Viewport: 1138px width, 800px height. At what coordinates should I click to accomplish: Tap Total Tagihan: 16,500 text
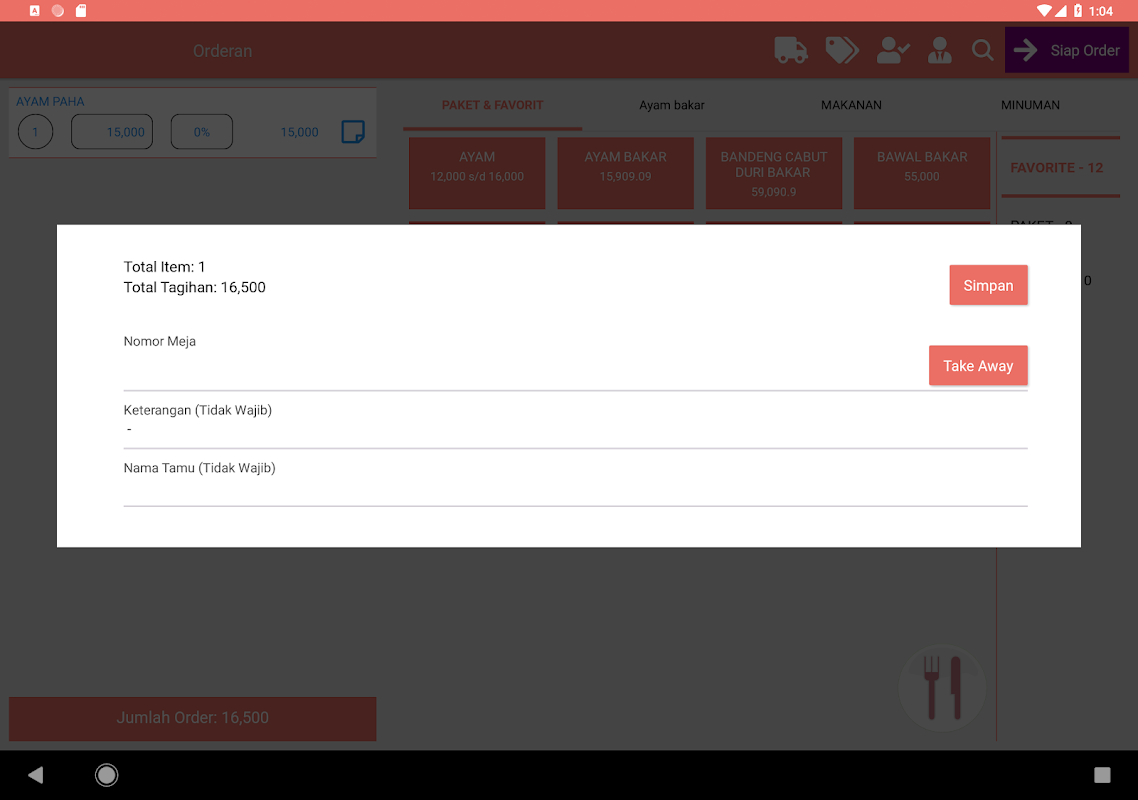(x=195, y=287)
